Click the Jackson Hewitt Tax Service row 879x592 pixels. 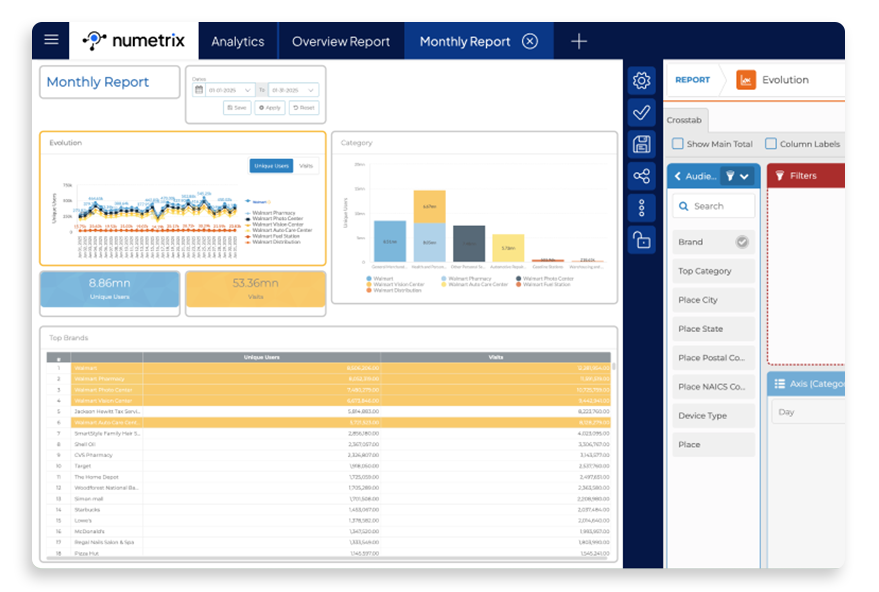click(x=329, y=411)
